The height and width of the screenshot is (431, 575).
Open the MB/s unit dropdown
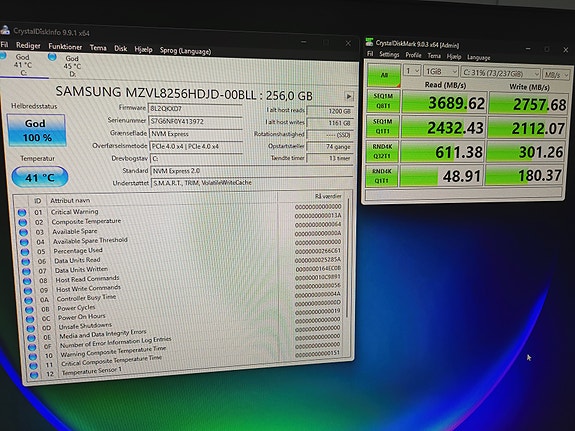(556, 75)
